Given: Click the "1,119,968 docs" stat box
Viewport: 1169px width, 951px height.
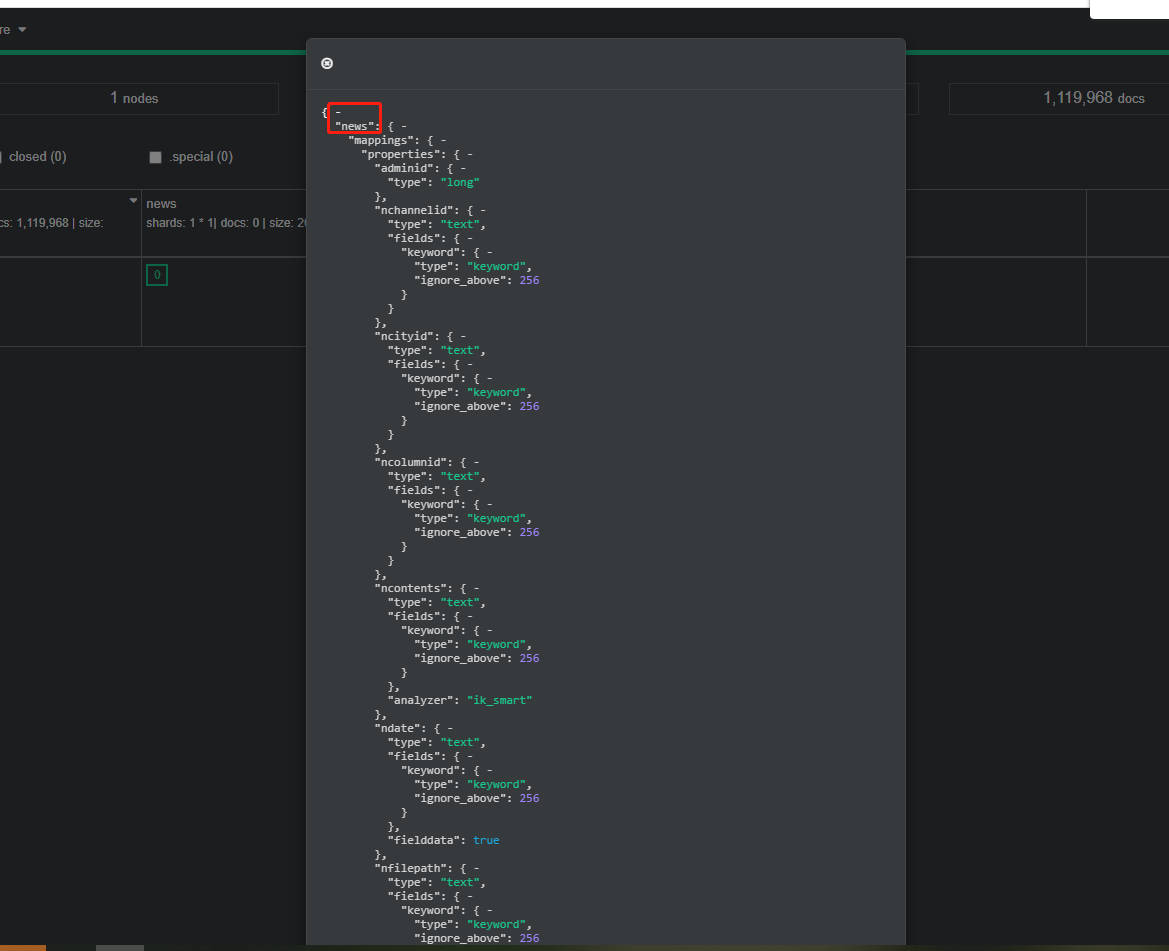Looking at the screenshot, I should pyautogui.click(x=1059, y=98).
